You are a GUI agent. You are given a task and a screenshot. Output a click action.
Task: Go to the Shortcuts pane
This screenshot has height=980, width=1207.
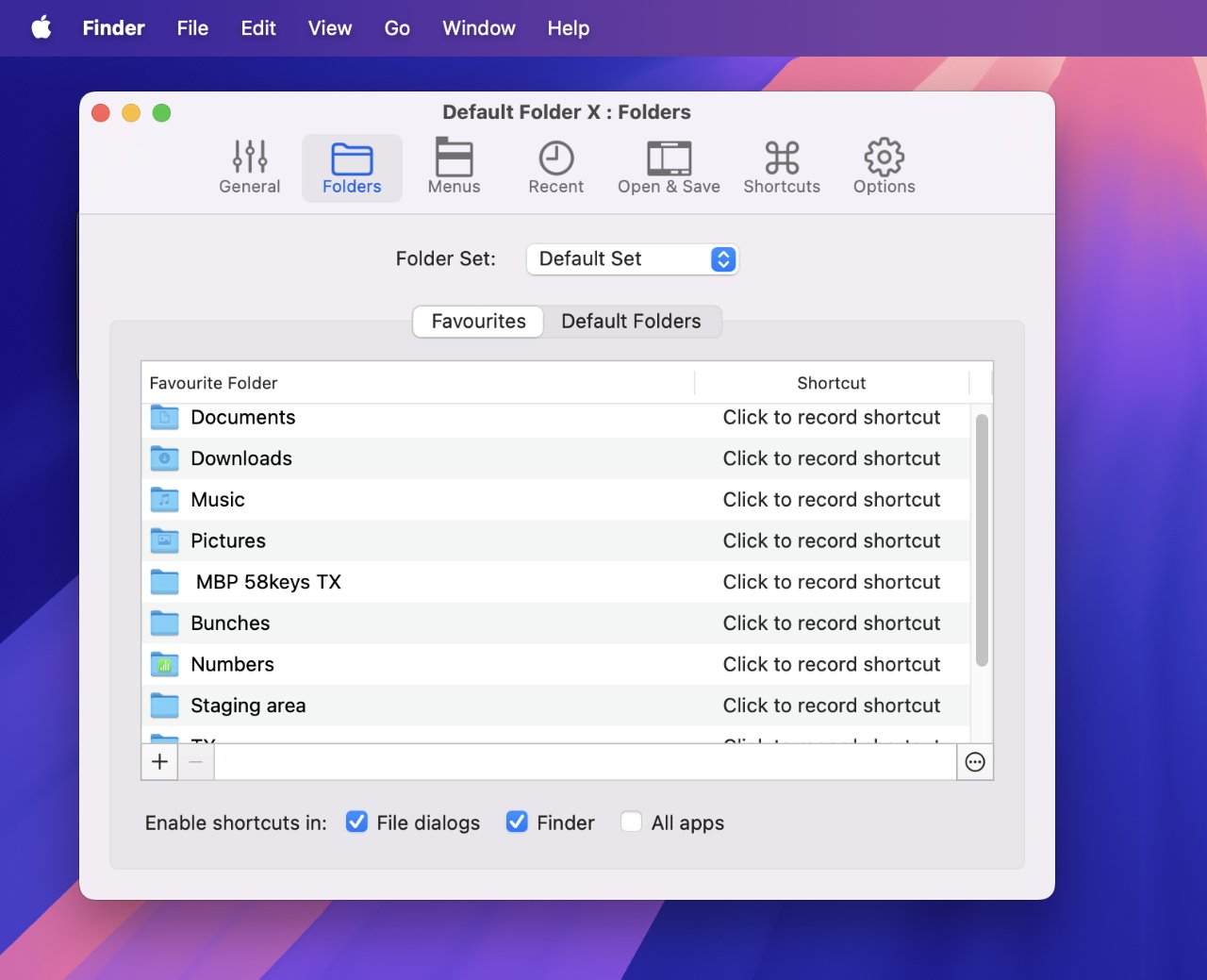(782, 168)
